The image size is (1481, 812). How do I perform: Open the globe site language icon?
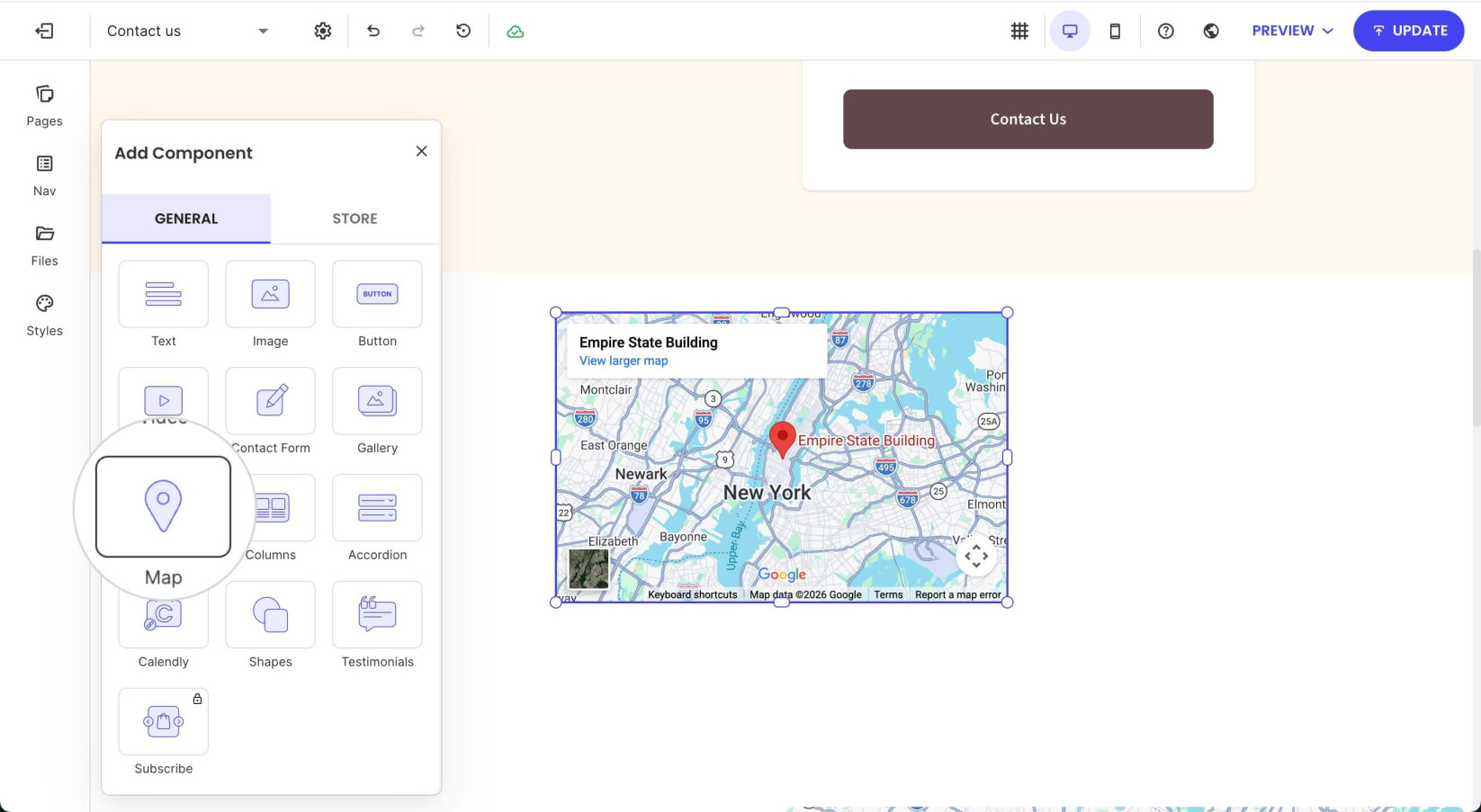click(1211, 31)
